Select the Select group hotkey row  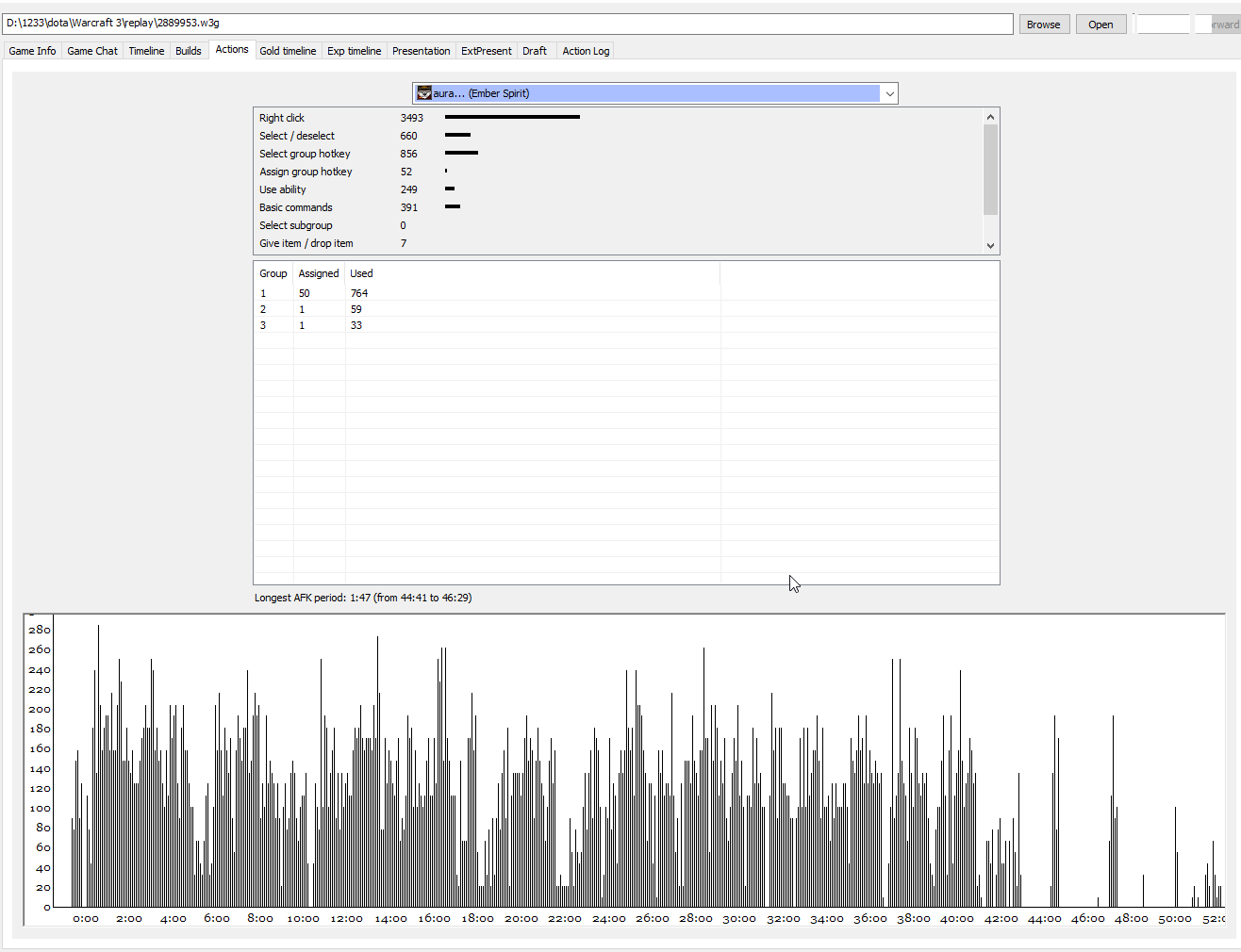tap(618, 154)
